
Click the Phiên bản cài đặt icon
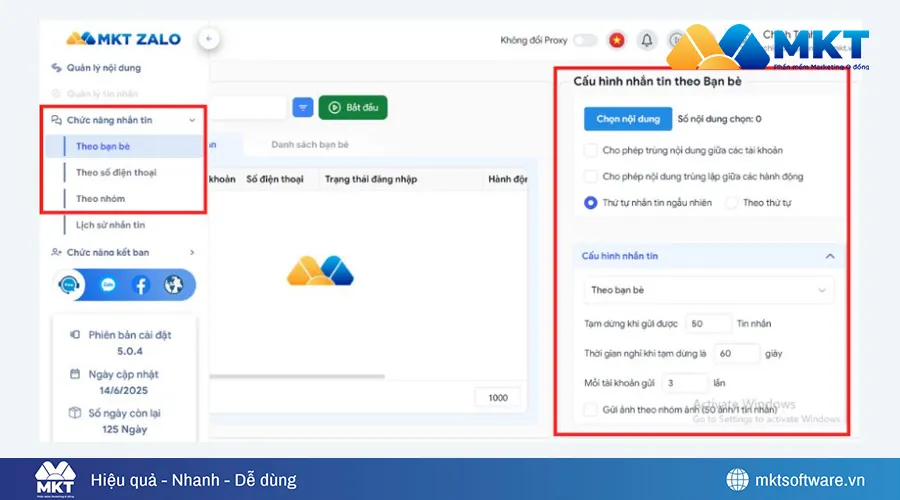75,335
